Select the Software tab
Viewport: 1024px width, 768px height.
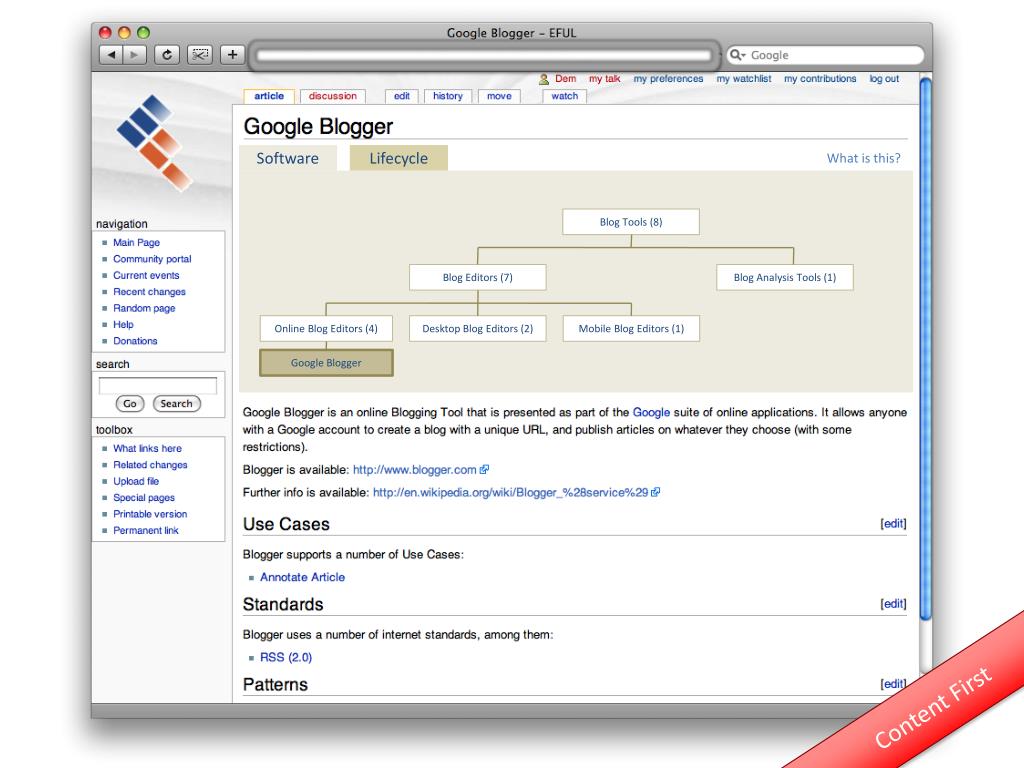tap(287, 158)
